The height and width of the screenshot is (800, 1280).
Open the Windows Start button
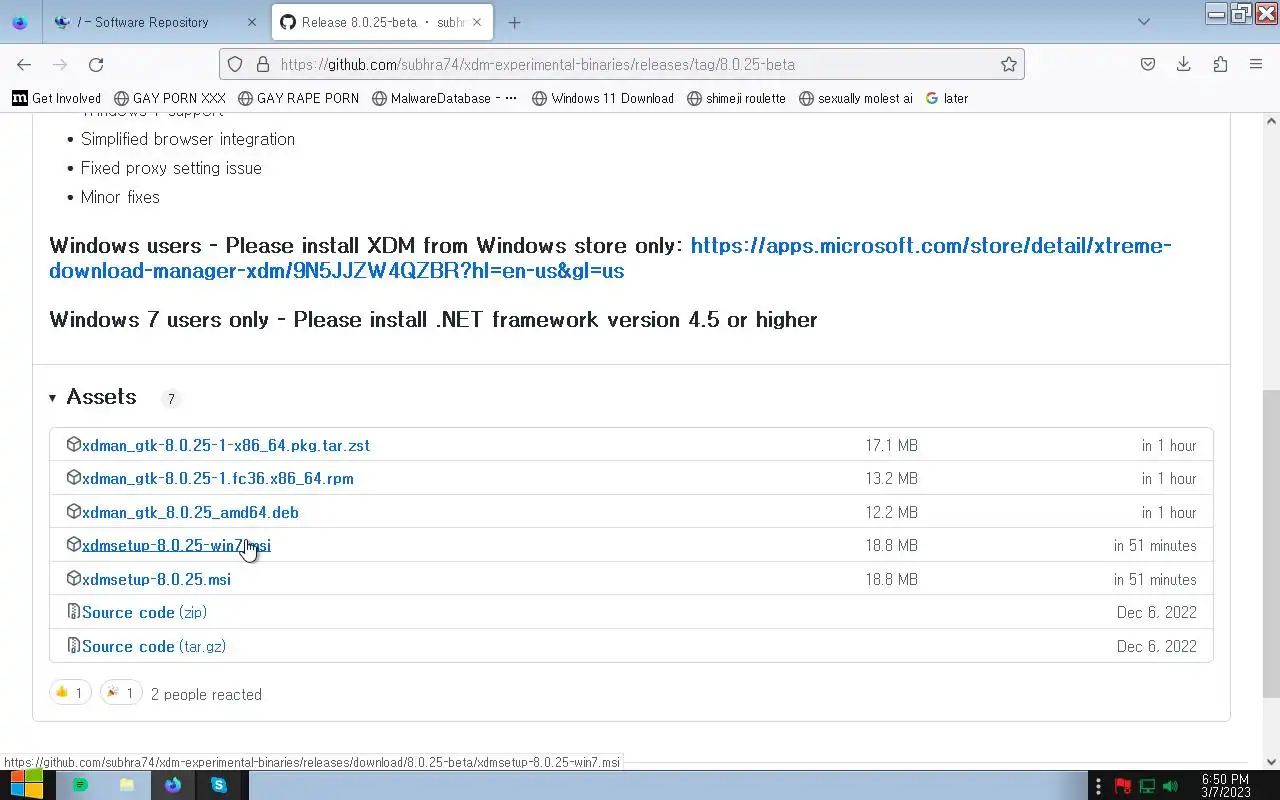[26, 784]
